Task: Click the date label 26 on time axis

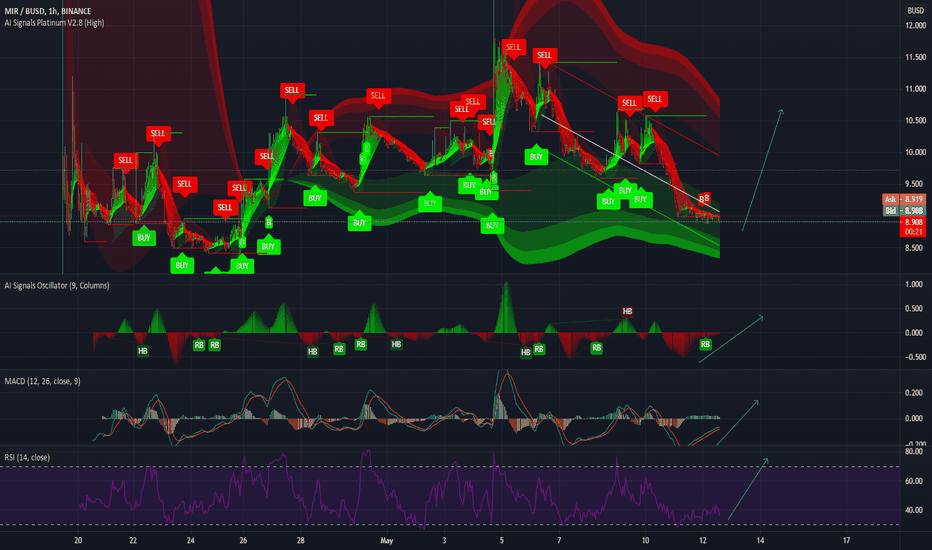Action: click(x=243, y=540)
